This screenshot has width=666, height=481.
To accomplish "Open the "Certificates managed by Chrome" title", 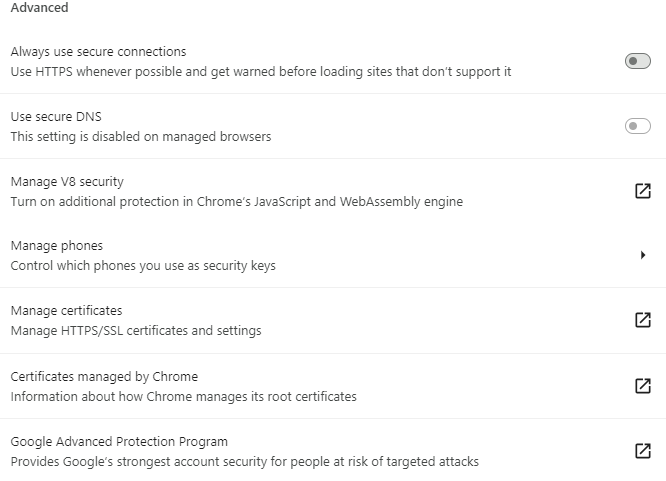I will point(104,377).
